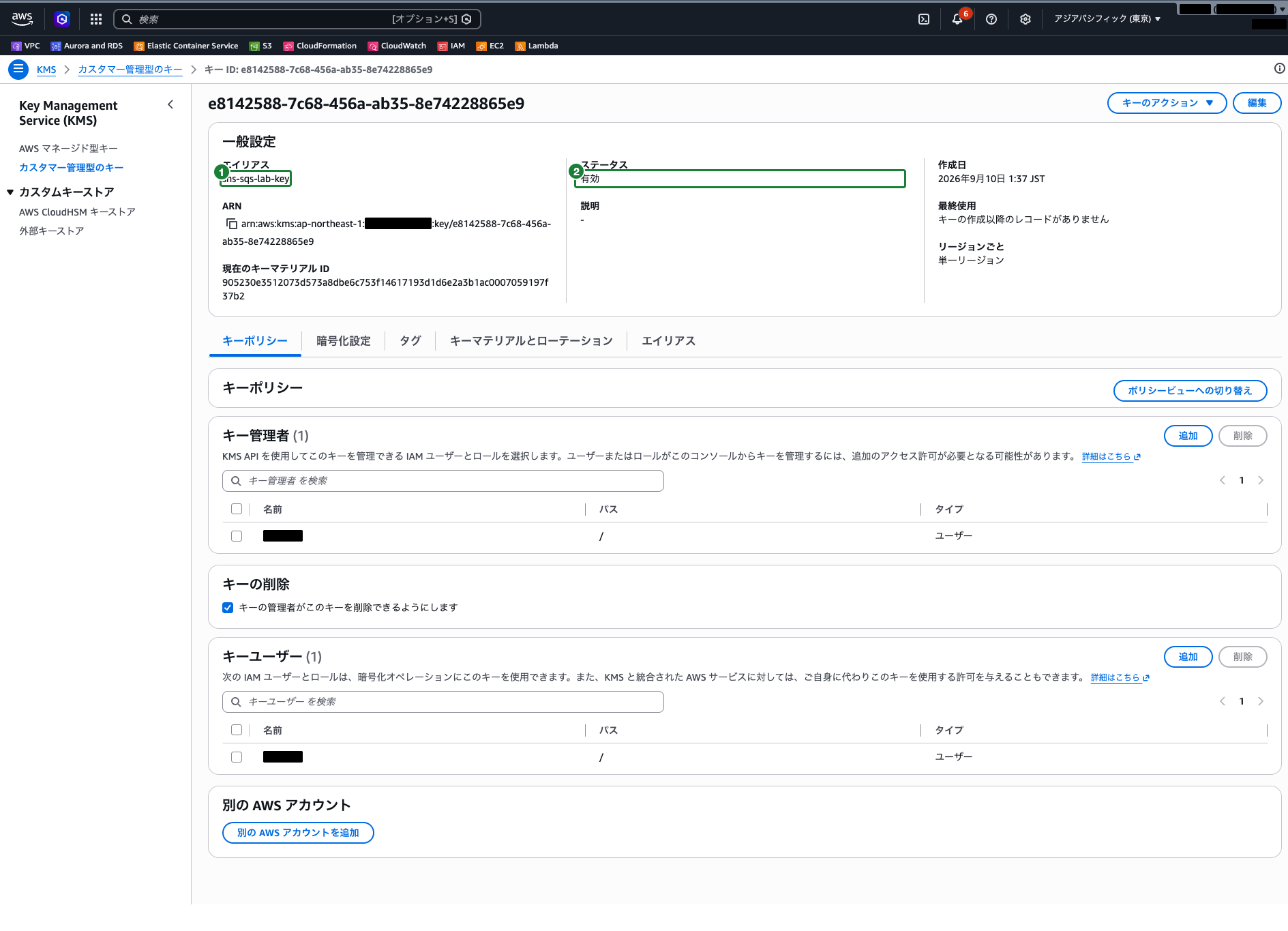Open Elastic Container Service bookmark

[x=186, y=46]
